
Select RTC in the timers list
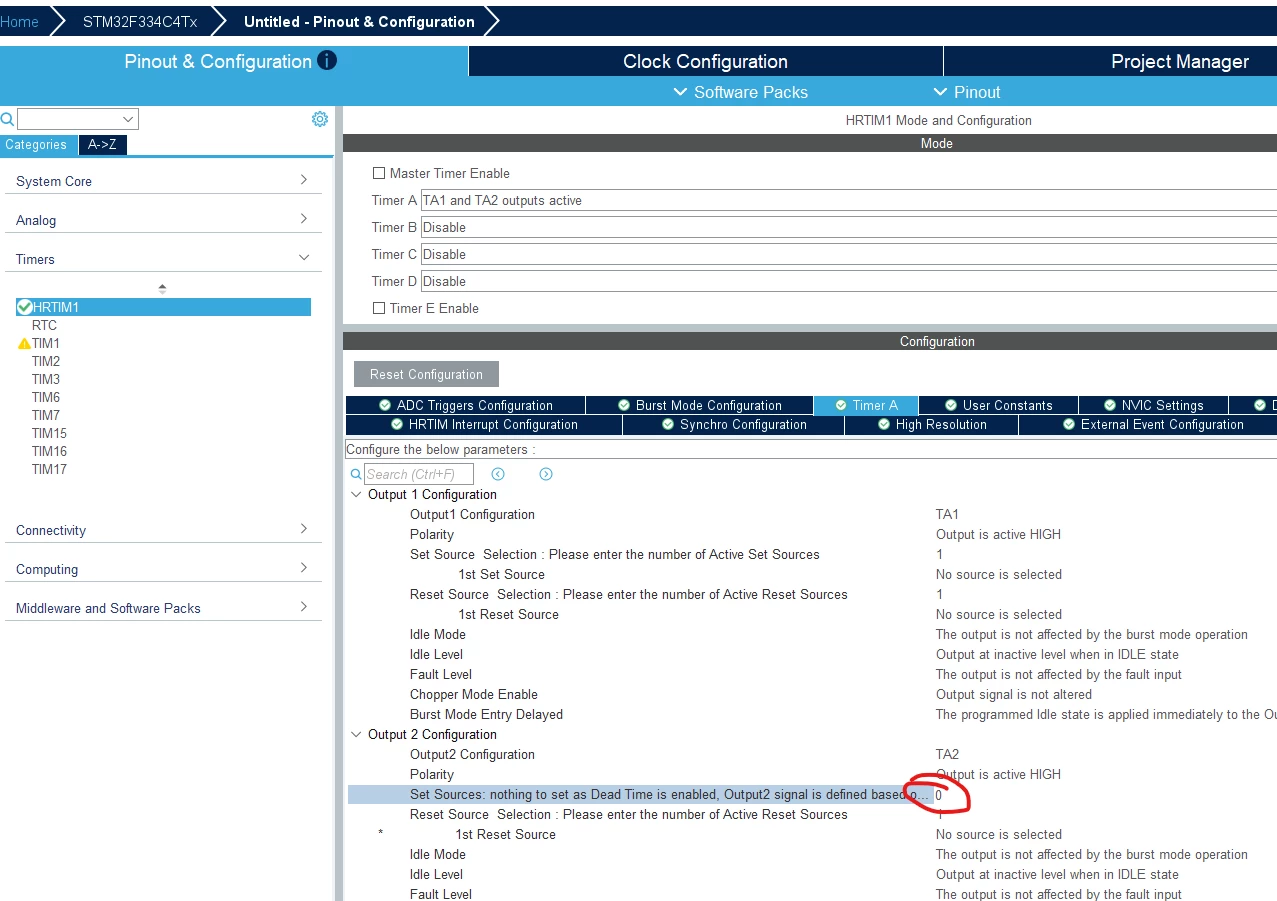click(44, 325)
